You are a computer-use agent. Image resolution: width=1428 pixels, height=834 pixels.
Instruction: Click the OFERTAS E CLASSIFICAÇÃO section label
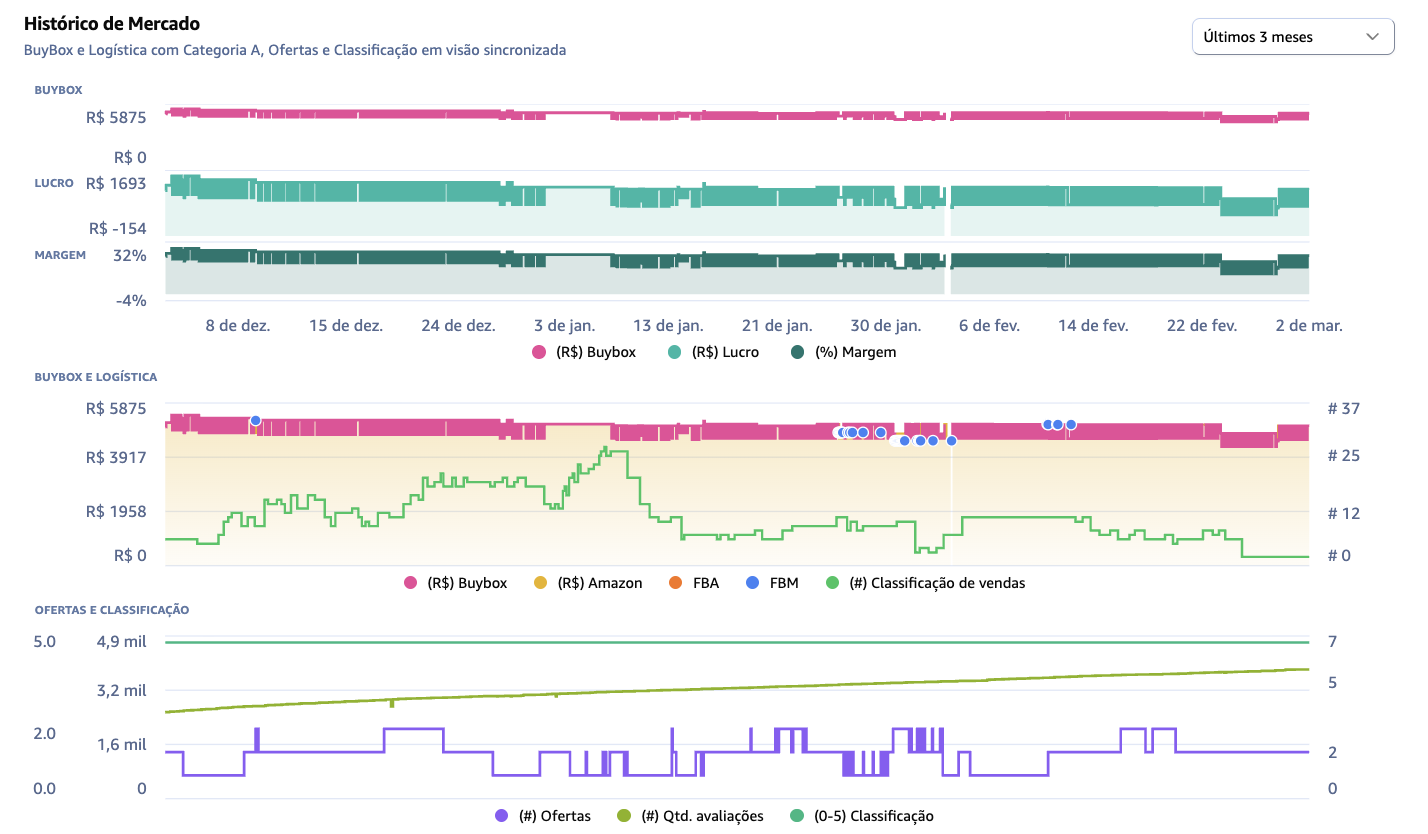click(112, 609)
